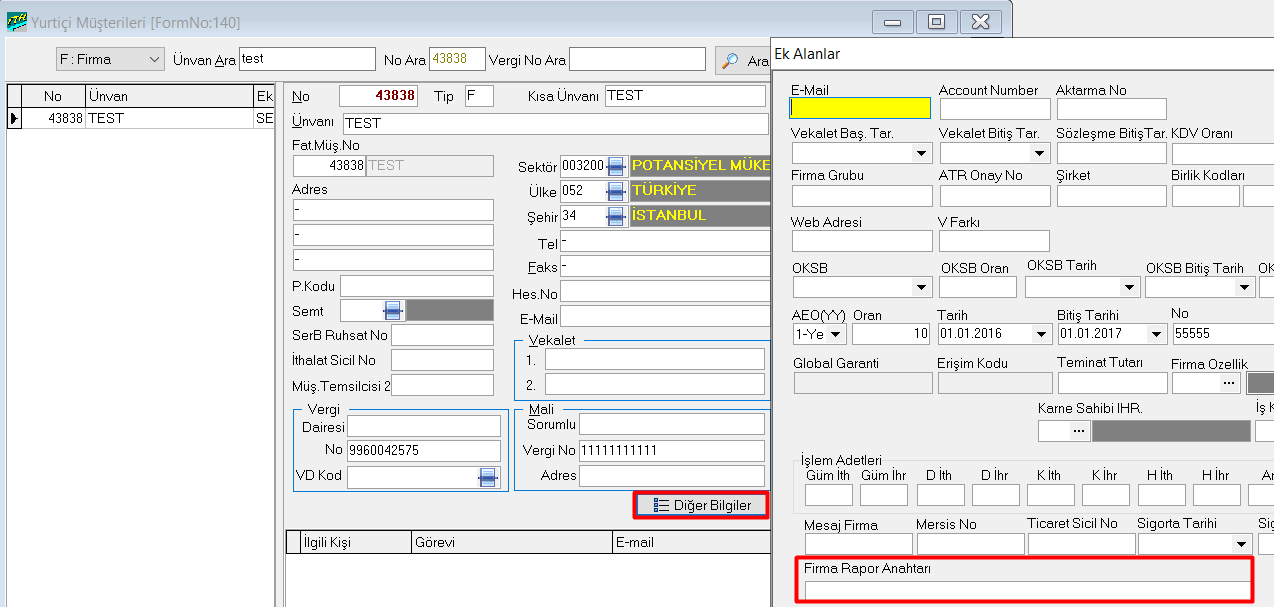This screenshot has height=607, width=1274.
Task: Click the D İhr count field
Action: 995,495
